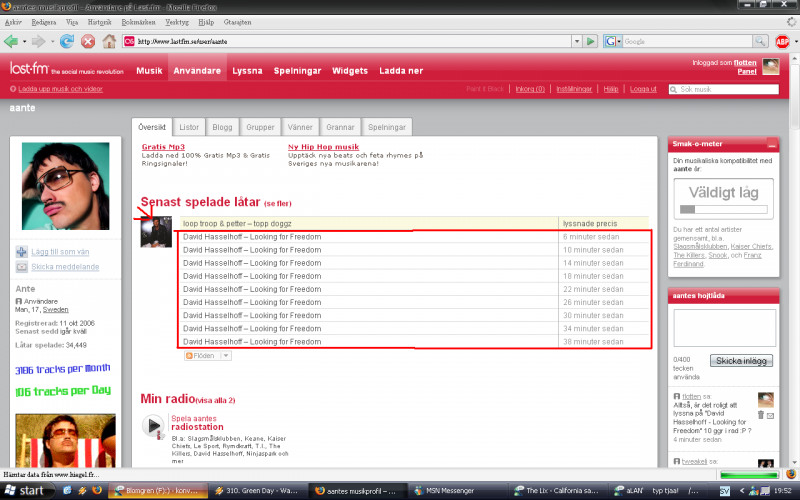Click the Skicka inlägg button

point(743,360)
